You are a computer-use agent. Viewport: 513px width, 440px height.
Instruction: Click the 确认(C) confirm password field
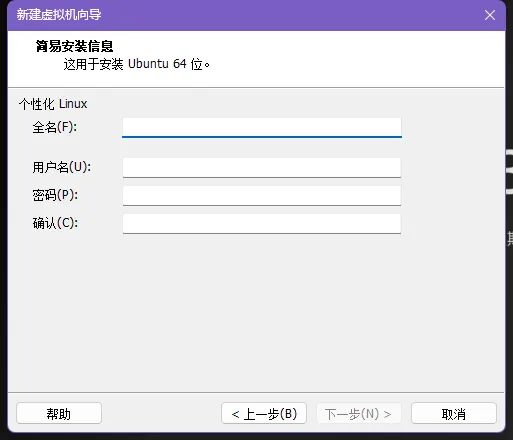[x=262, y=224]
